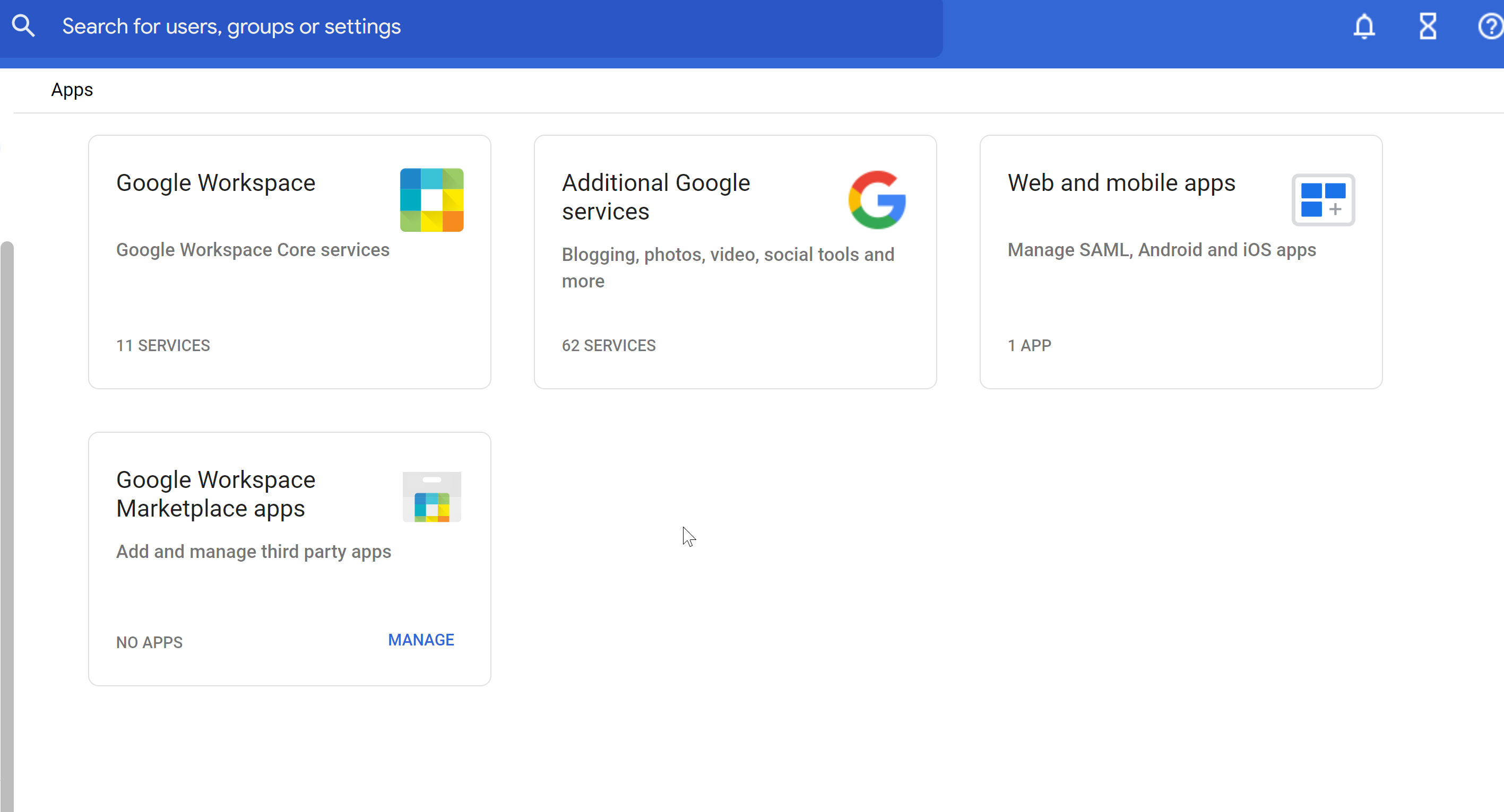Viewport: 1504px width, 812px height.
Task: Open the notifications bell
Action: coord(1364,26)
